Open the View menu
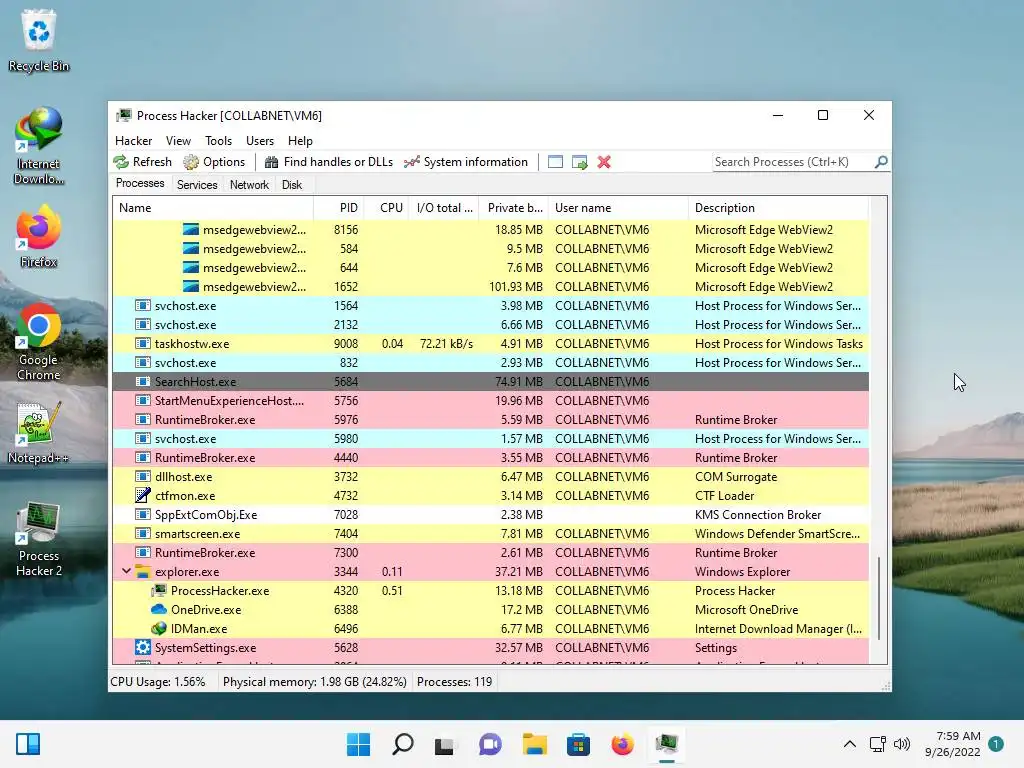The width and height of the screenshot is (1024, 768). click(178, 140)
